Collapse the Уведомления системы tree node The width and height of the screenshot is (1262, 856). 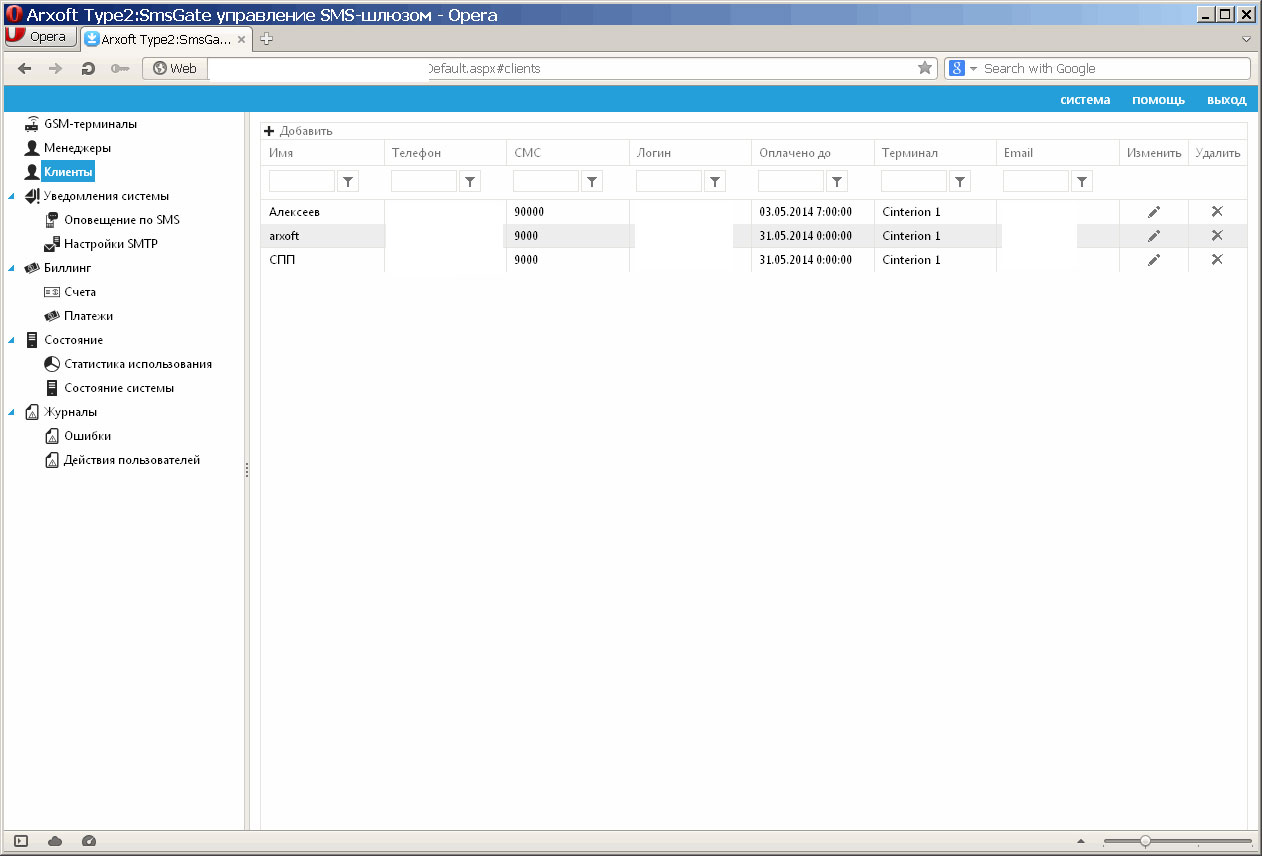(11, 197)
